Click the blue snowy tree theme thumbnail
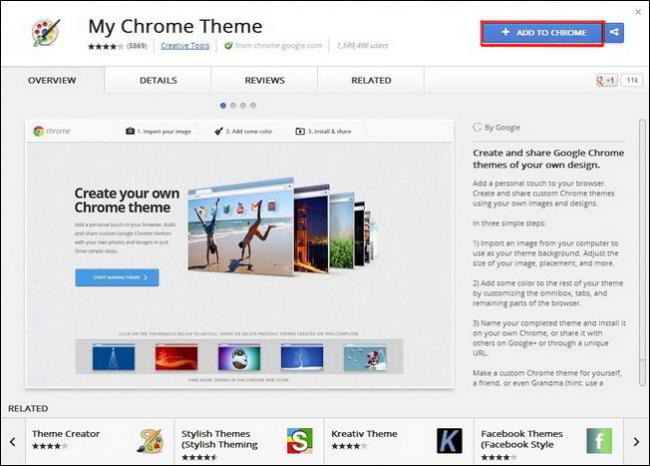 click(302, 357)
